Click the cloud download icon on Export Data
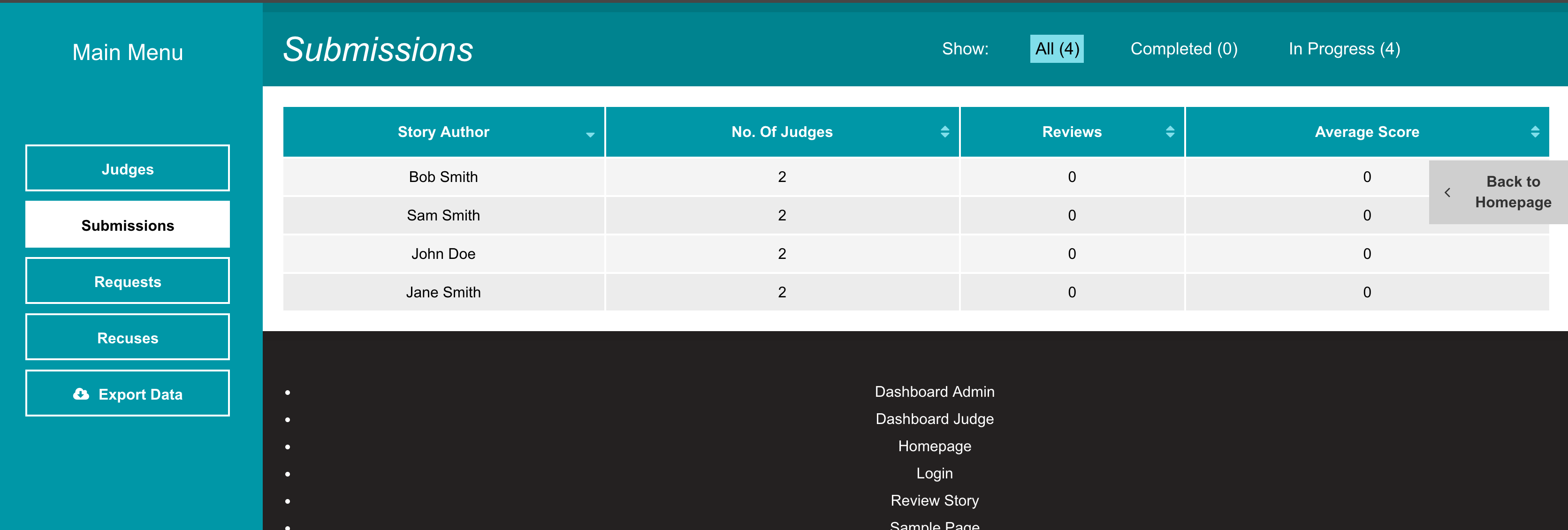Screen dimensions: 1568x530 pyautogui.click(x=81, y=394)
